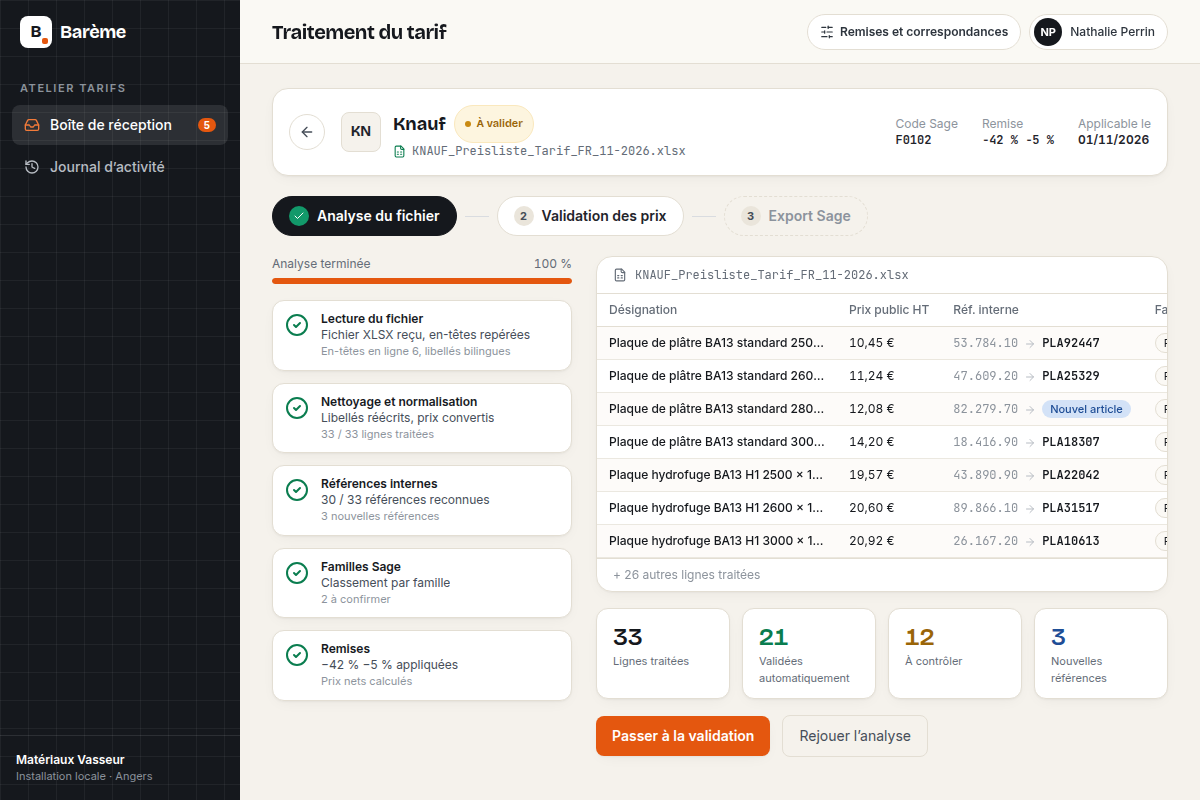The width and height of the screenshot is (1200, 800).
Task: Click the green check on Lecture du fichier
Action: pos(297,325)
